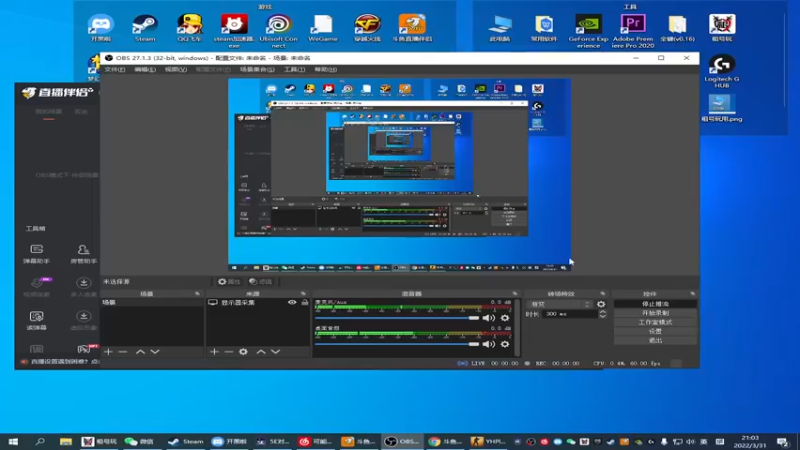Mute the 桌面音频 audio channel
800x450 pixels.
tap(489, 344)
